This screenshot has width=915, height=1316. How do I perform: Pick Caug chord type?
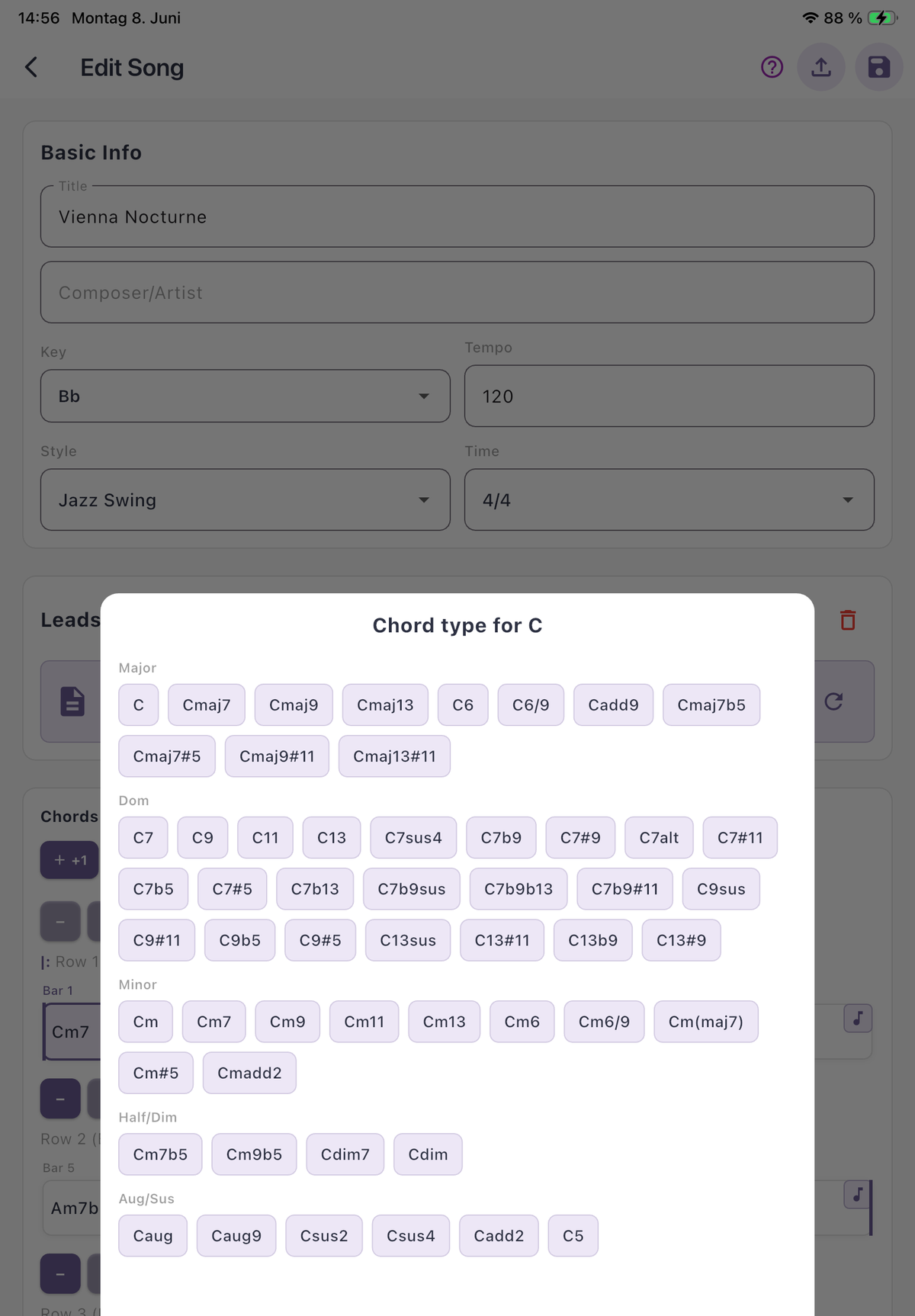tap(153, 1236)
